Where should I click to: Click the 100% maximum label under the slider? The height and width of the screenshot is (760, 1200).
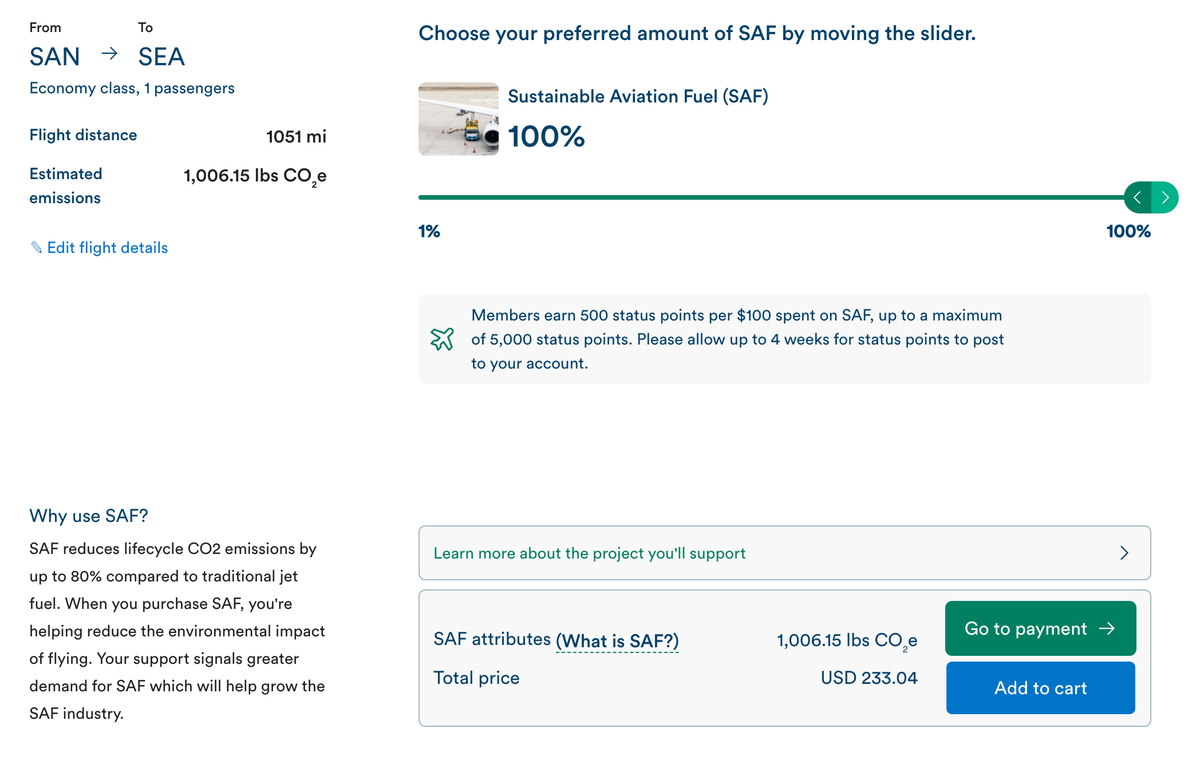pos(1128,231)
